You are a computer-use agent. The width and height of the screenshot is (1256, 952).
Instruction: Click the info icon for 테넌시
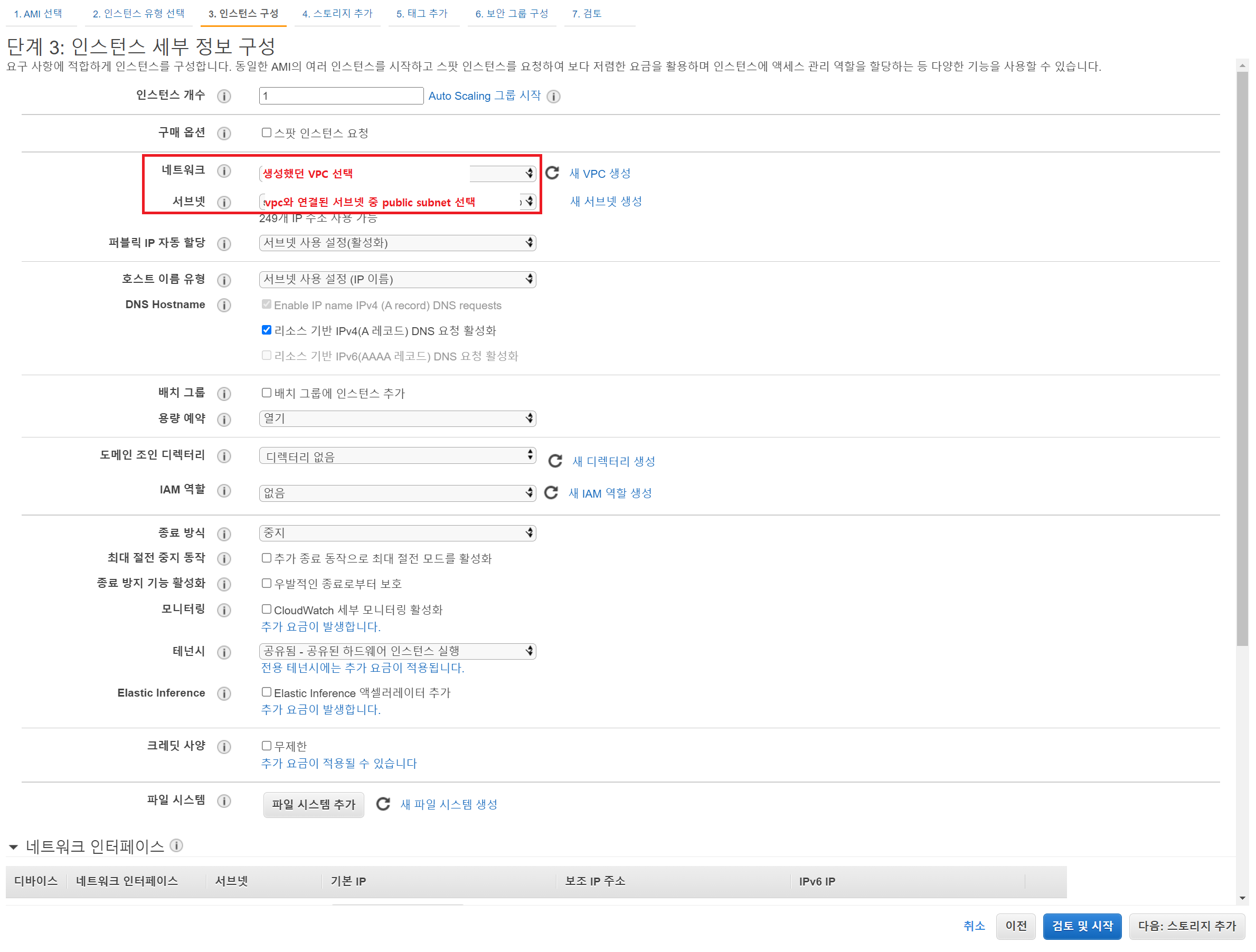point(224,652)
